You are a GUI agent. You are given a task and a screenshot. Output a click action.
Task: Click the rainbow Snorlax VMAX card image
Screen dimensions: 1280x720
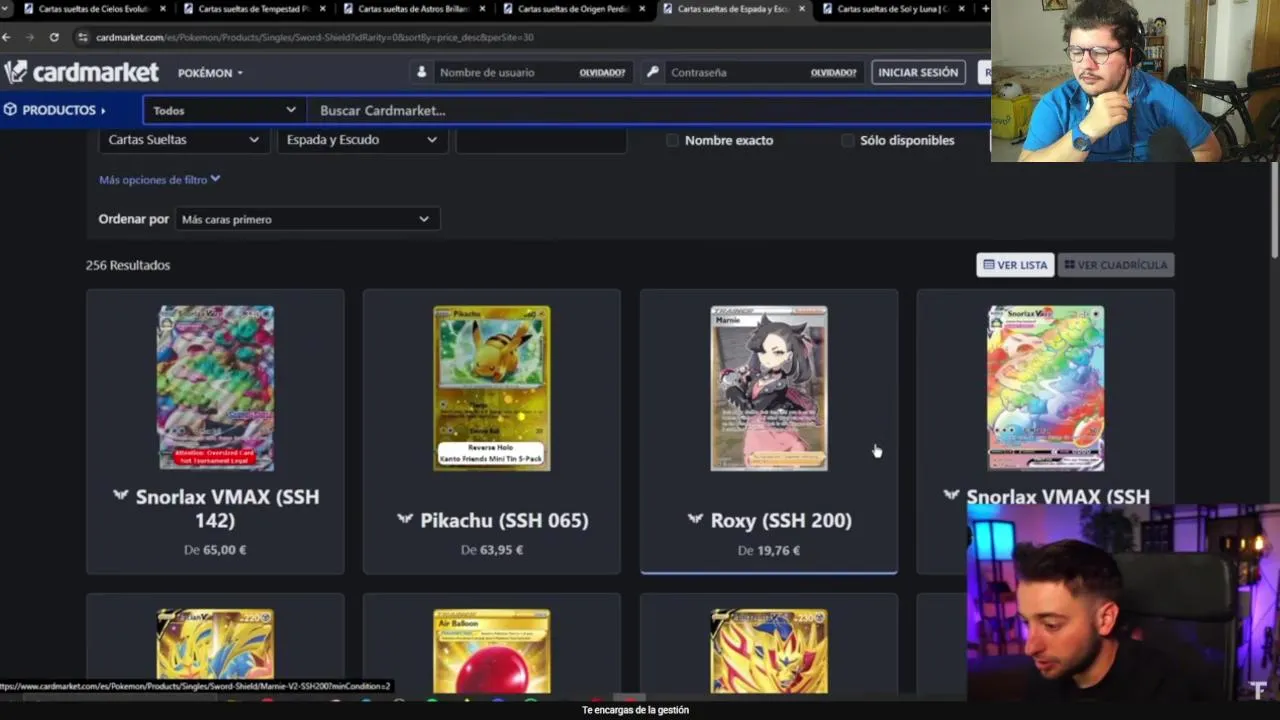(x=1046, y=388)
